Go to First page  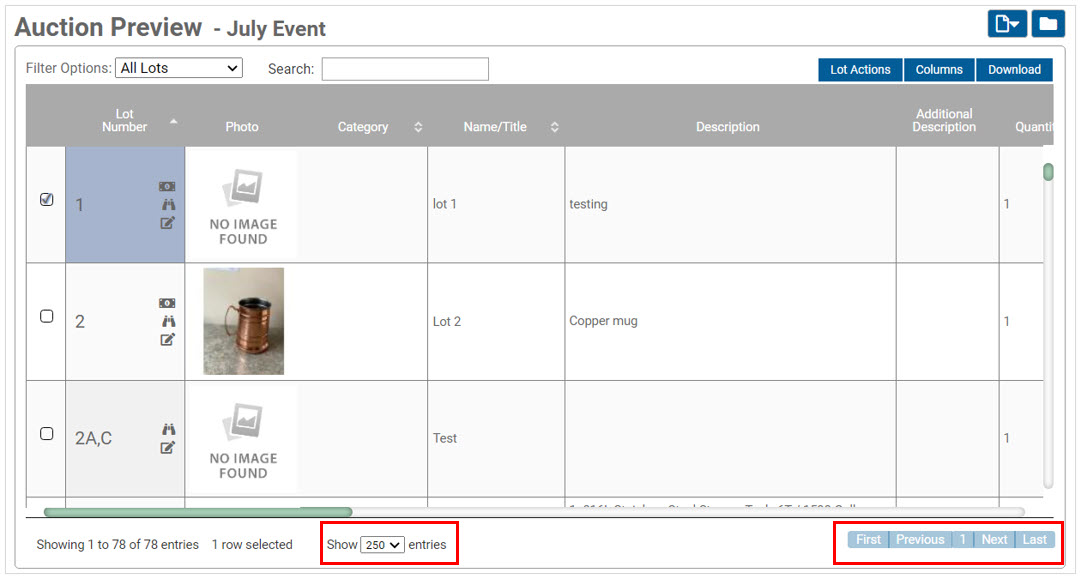868,540
